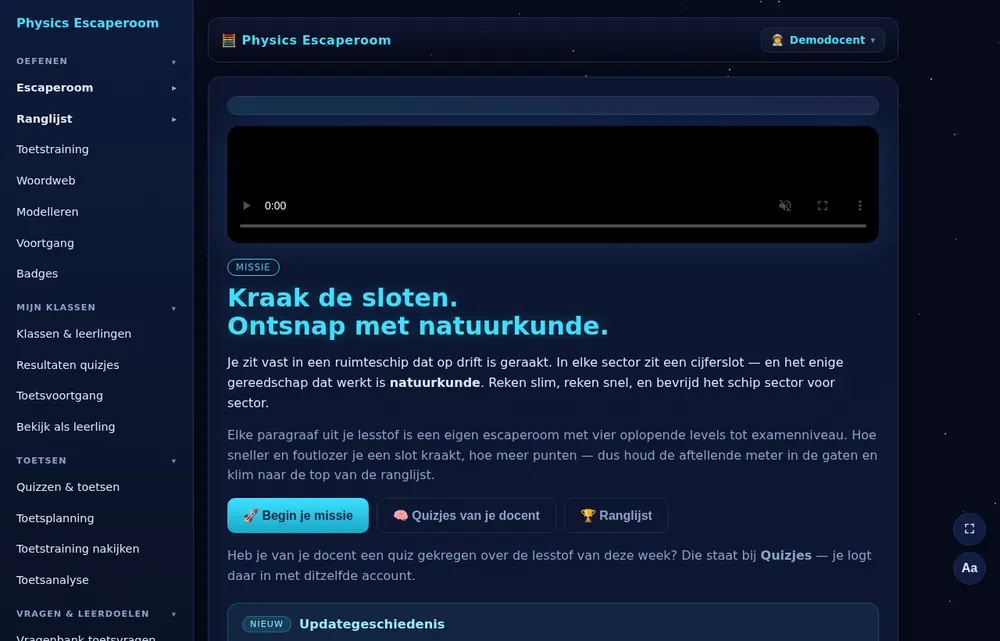The width and height of the screenshot is (1000, 641).
Task: Open the Woordweb page
Action: pos(46,181)
